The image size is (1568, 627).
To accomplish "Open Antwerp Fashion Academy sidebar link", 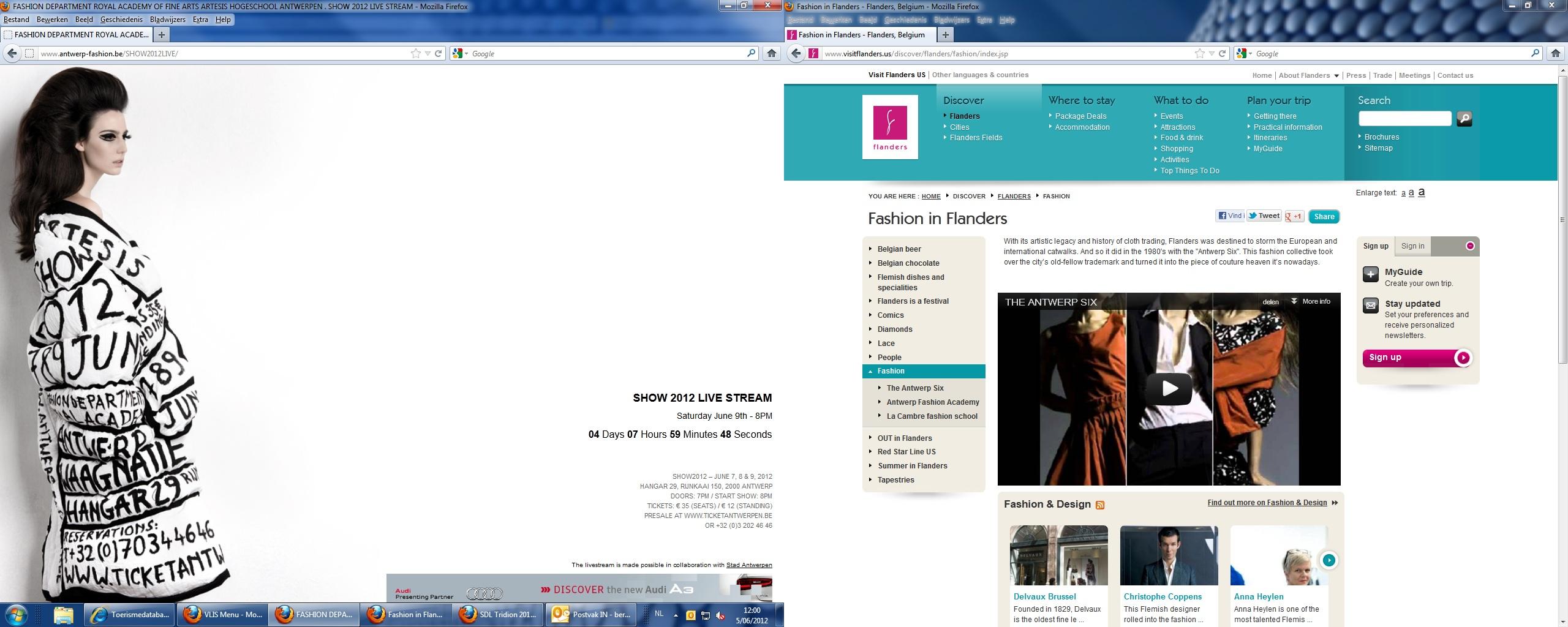I will point(933,402).
